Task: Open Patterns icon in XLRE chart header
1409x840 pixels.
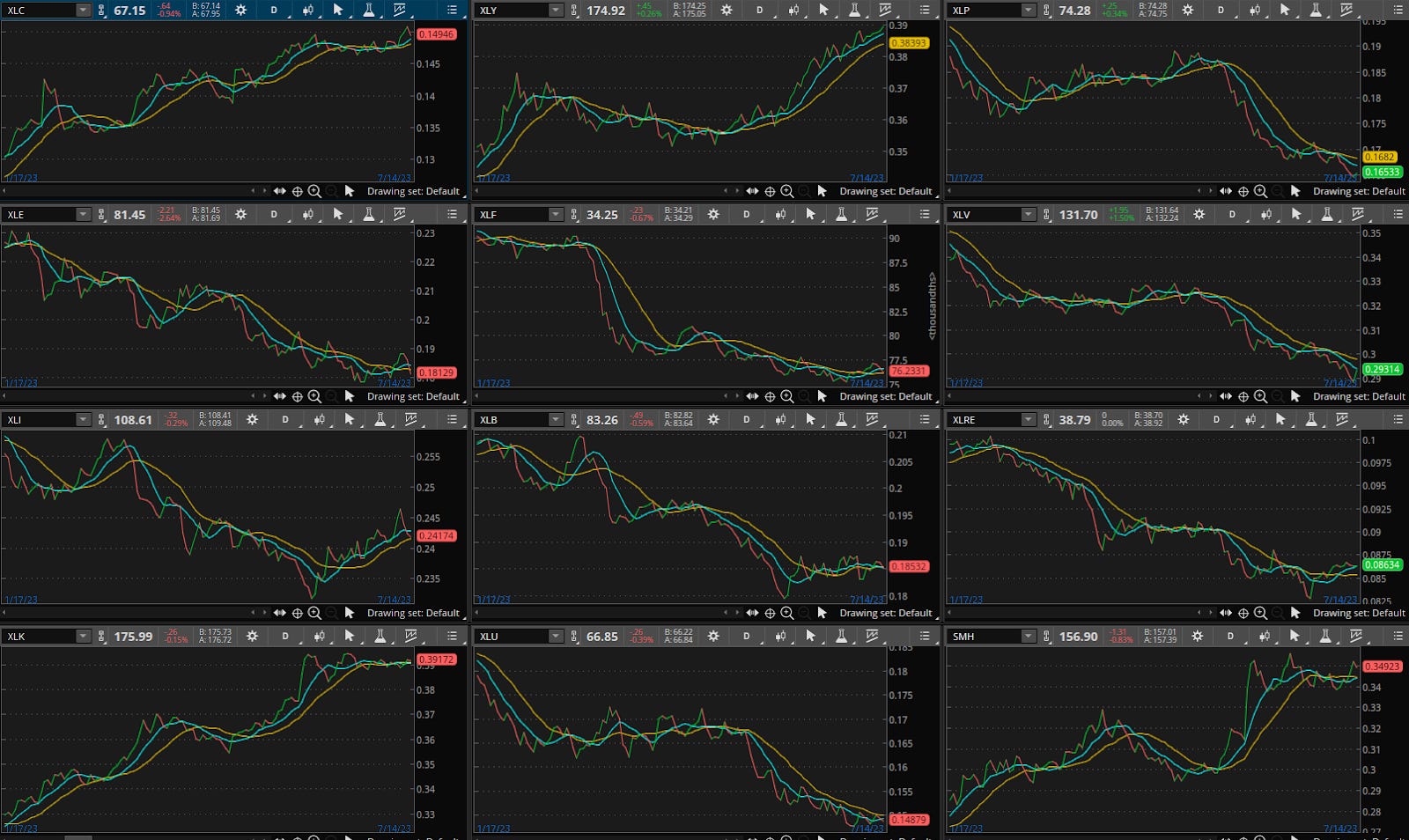Action: click(1342, 420)
